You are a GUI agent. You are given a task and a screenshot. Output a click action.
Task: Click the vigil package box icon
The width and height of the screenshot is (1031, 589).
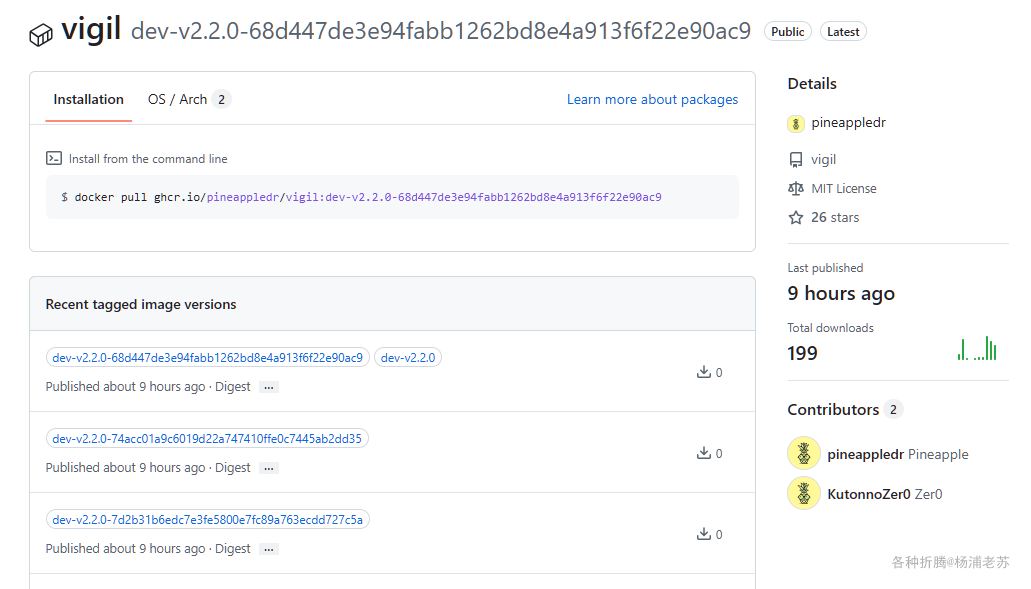41,35
